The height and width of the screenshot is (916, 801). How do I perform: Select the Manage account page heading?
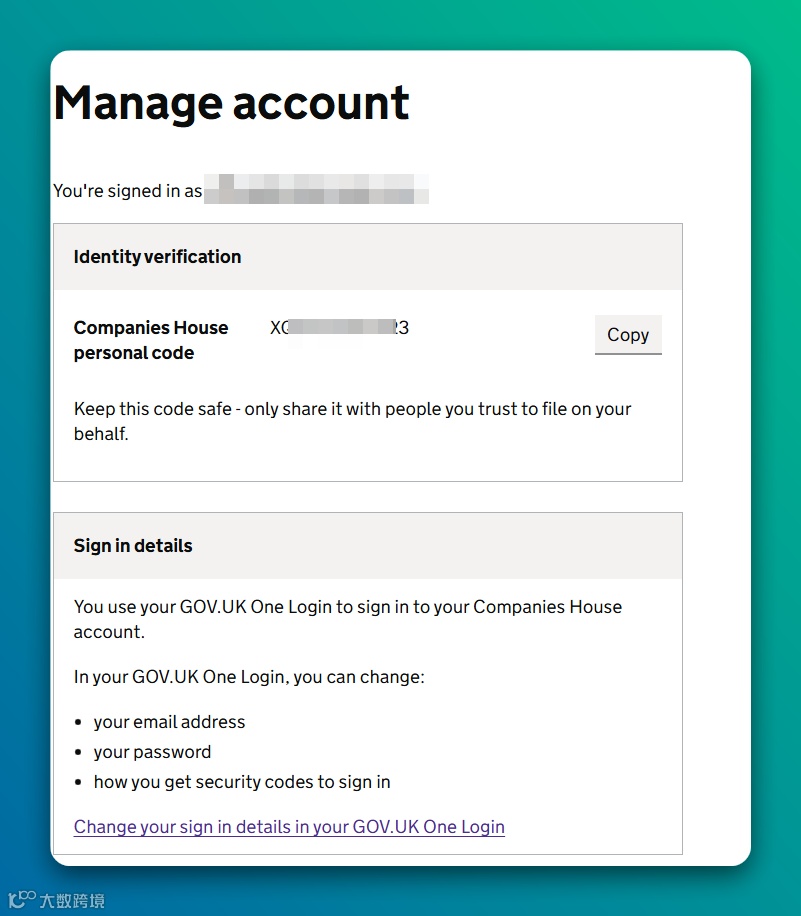point(231,103)
